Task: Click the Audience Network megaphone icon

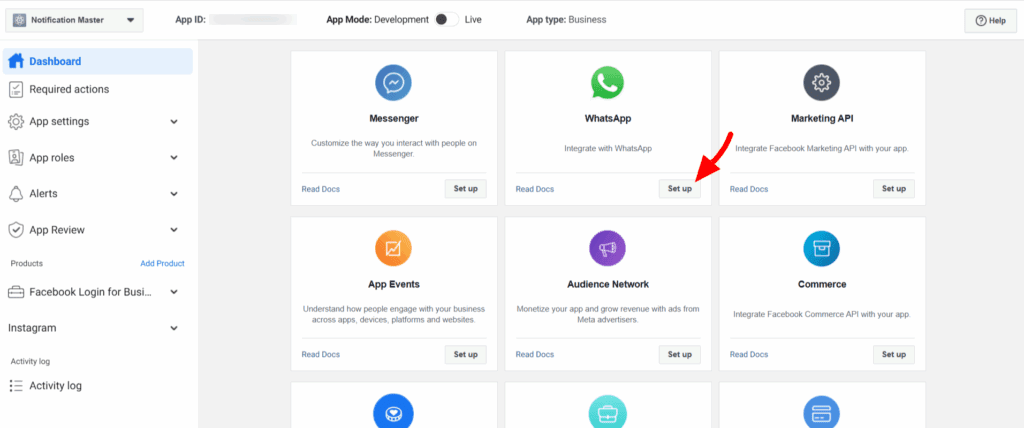Action: pos(607,248)
